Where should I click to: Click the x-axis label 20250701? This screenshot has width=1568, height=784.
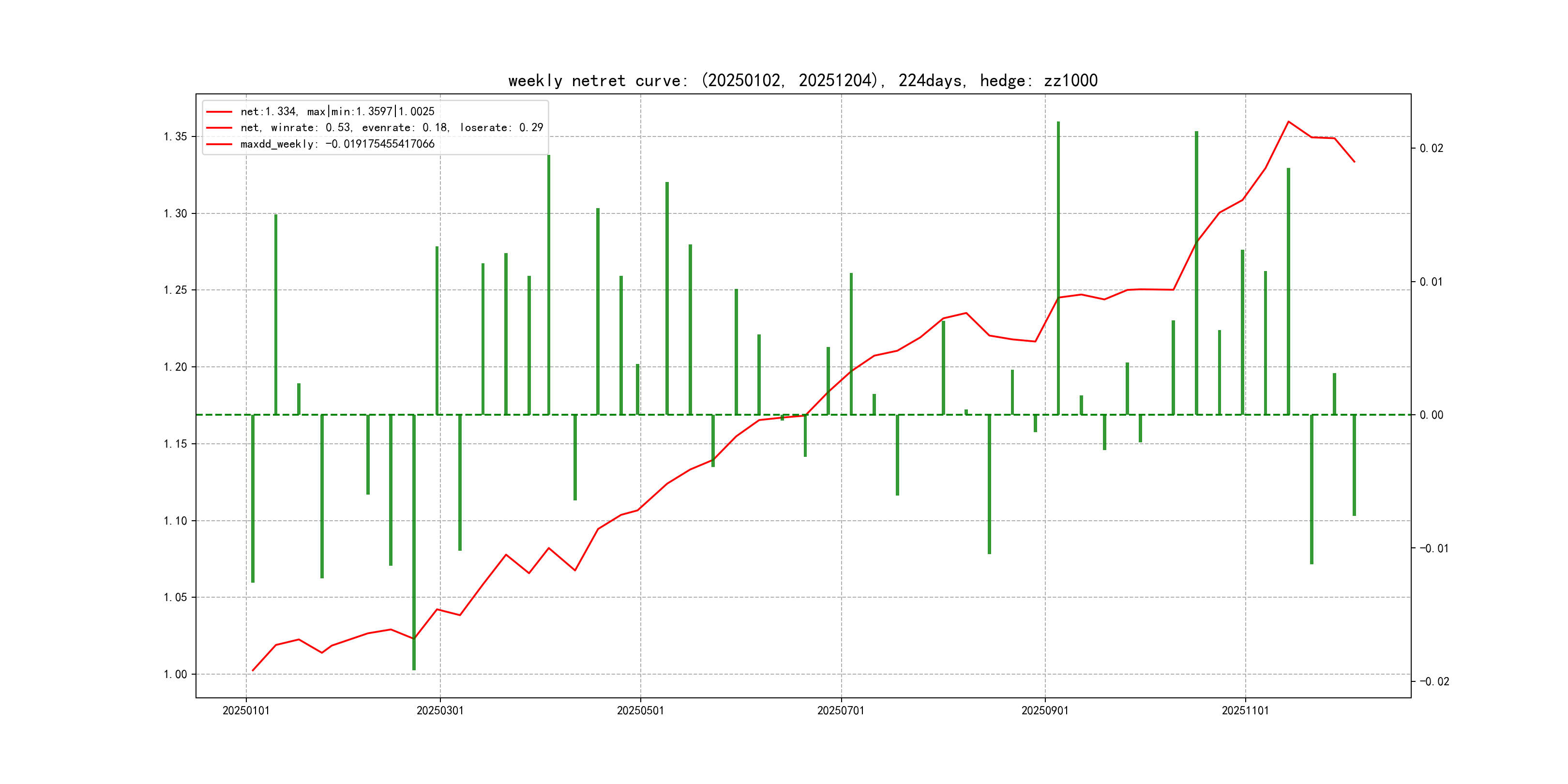[x=841, y=710]
